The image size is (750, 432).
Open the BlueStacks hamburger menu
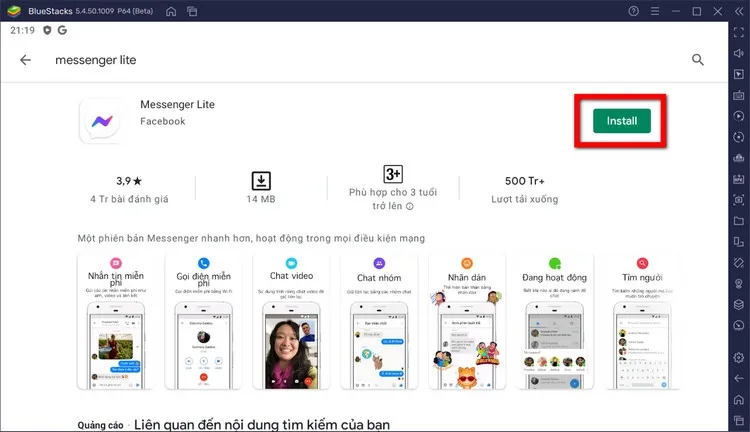point(655,11)
